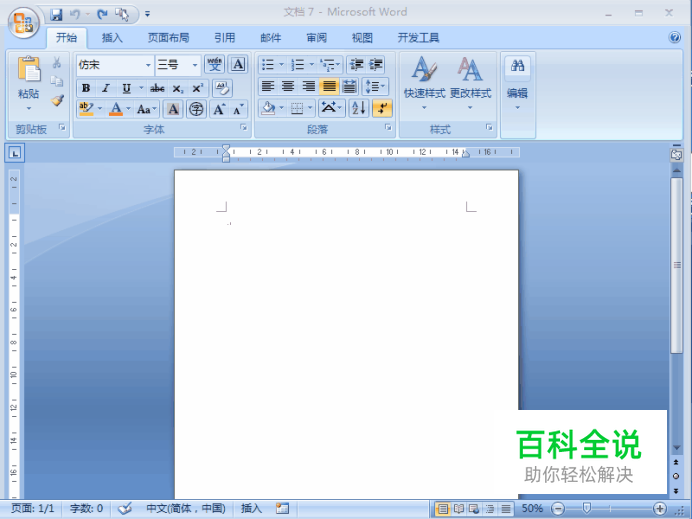Undo the last action
Image resolution: width=692 pixels, height=519 pixels.
coord(75,15)
